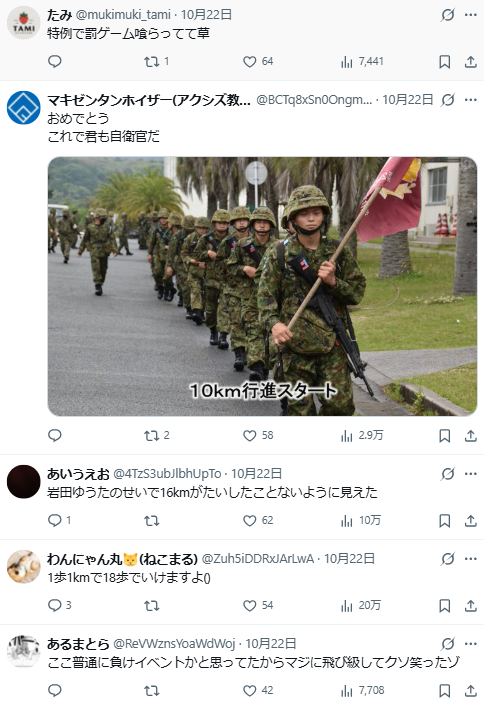Share たみ's tweet via upload icon

[470, 62]
